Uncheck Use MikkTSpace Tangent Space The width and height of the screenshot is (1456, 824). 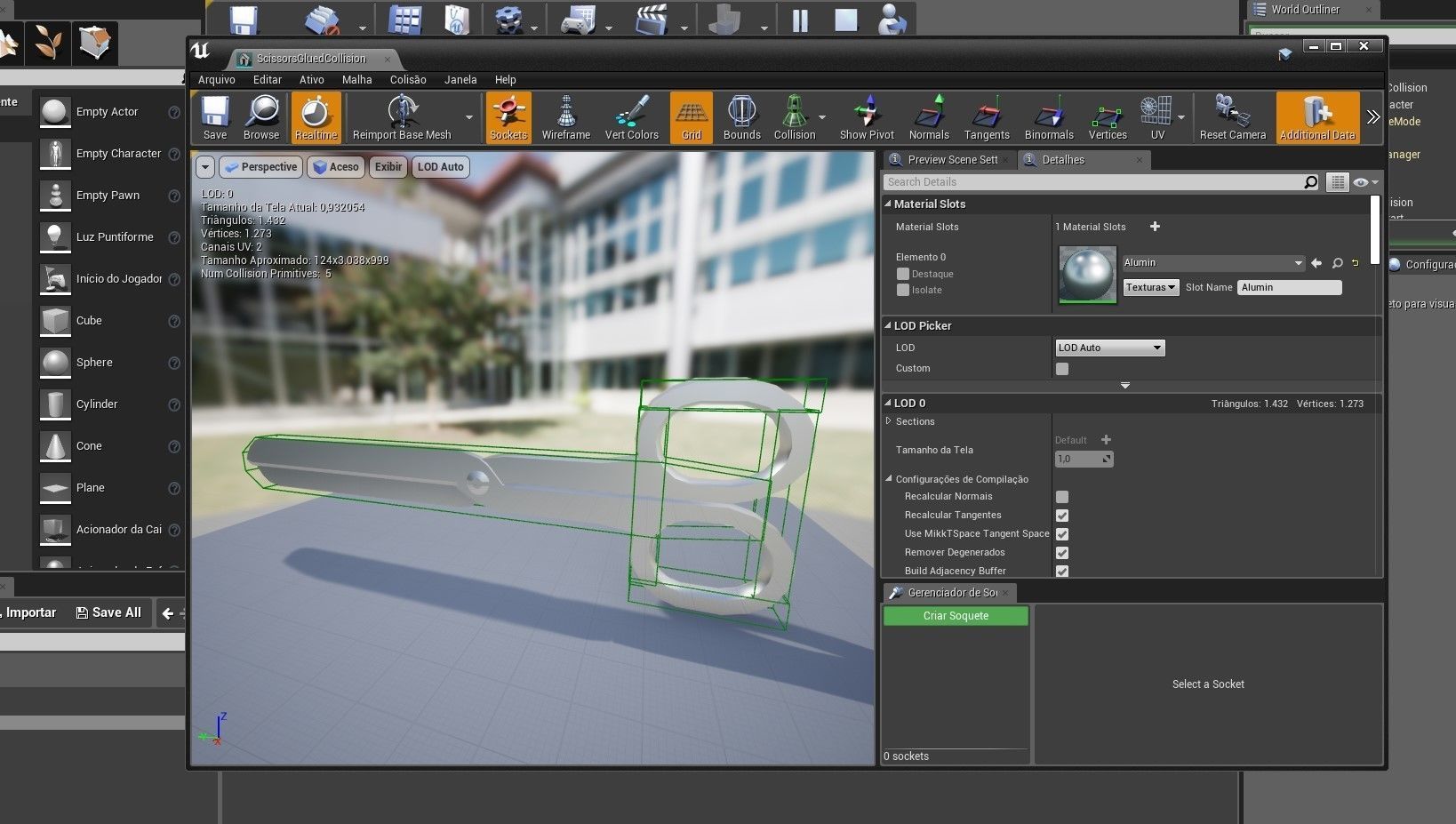[x=1062, y=534]
